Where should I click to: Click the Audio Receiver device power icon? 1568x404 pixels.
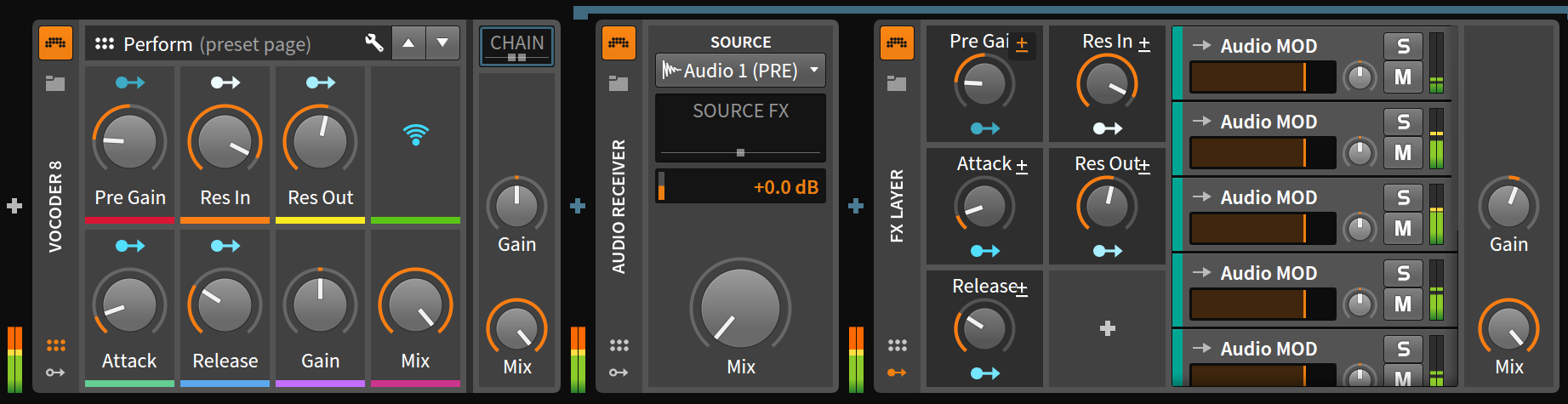619,43
